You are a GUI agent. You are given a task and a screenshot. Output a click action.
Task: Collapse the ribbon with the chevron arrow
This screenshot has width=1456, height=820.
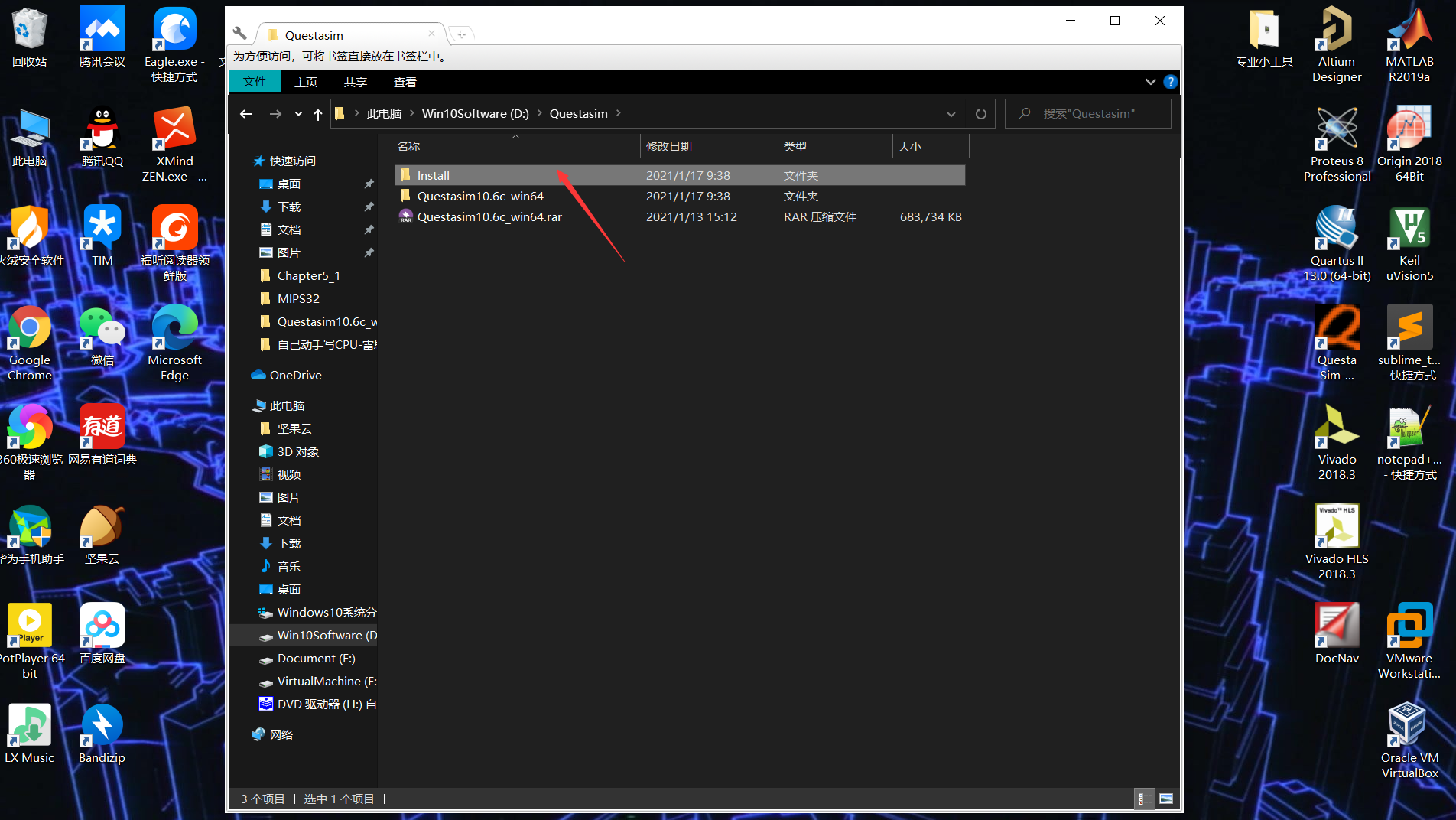(1150, 82)
